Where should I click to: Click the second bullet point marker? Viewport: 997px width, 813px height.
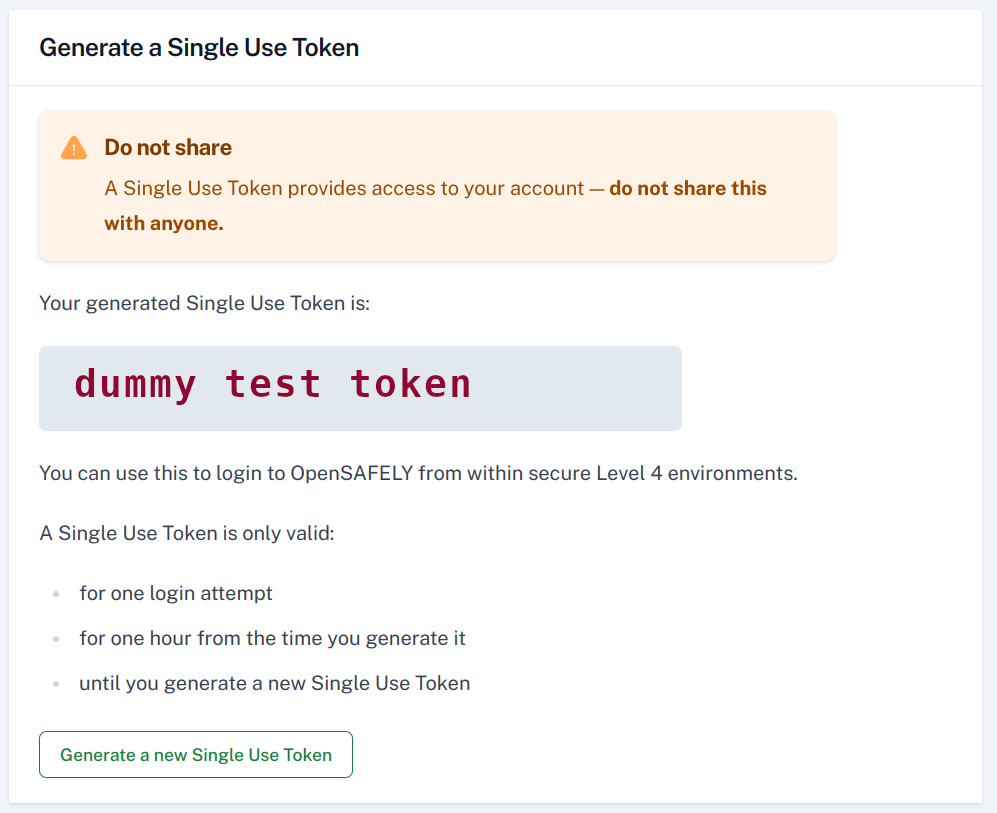pos(55,638)
